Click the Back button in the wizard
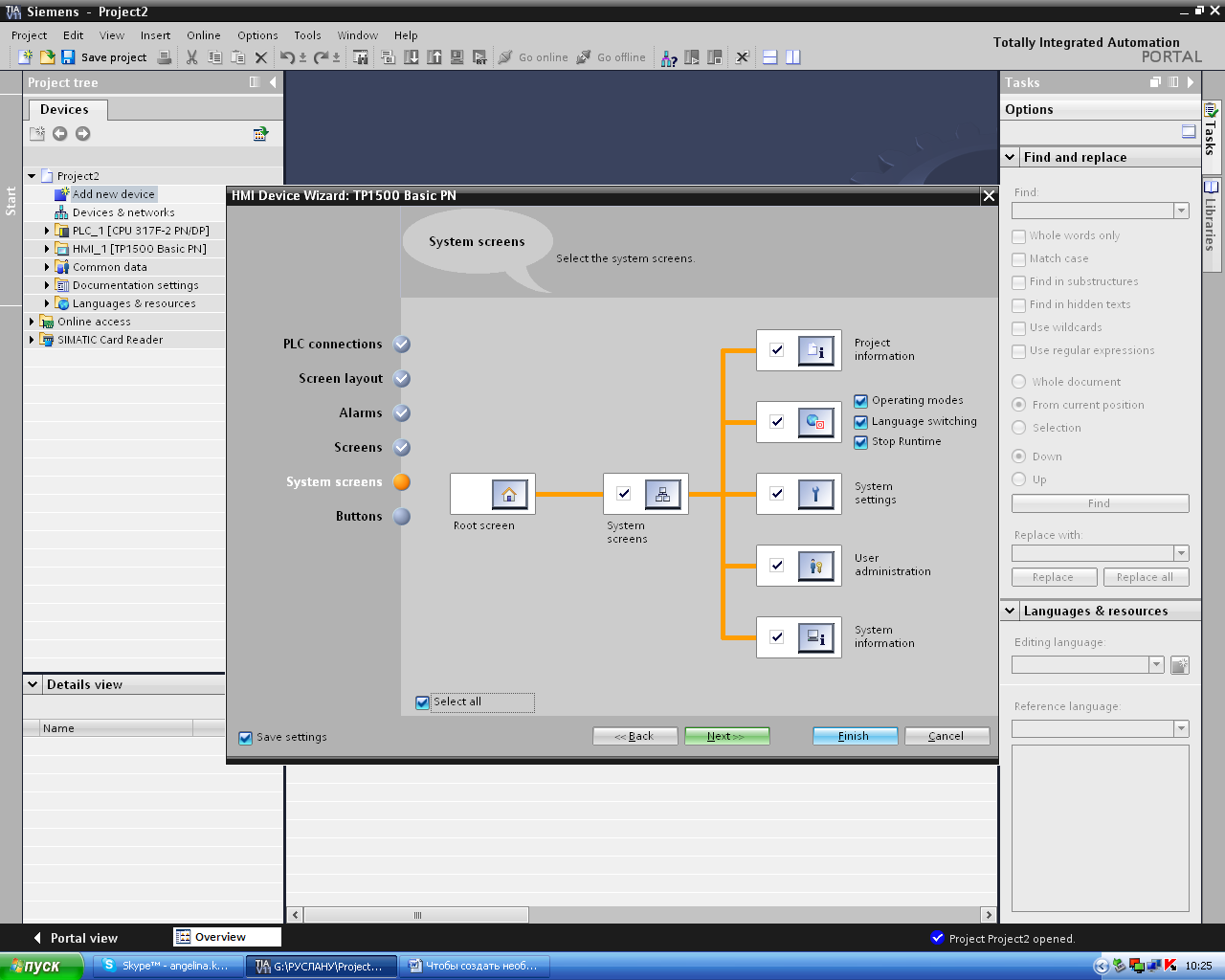The width and height of the screenshot is (1225, 980). (x=635, y=736)
